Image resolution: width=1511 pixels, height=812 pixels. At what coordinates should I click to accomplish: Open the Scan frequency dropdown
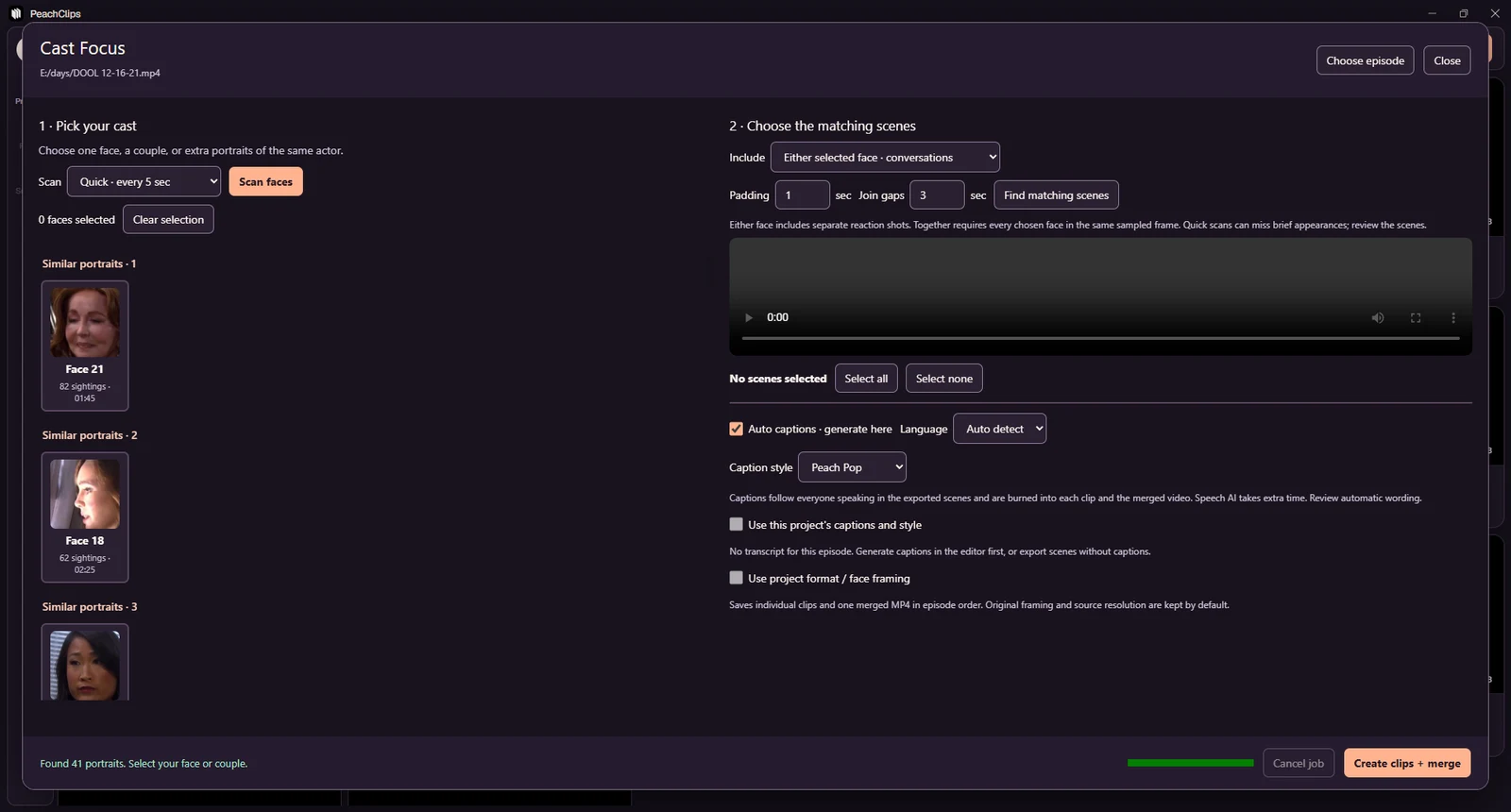click(144, 181)
